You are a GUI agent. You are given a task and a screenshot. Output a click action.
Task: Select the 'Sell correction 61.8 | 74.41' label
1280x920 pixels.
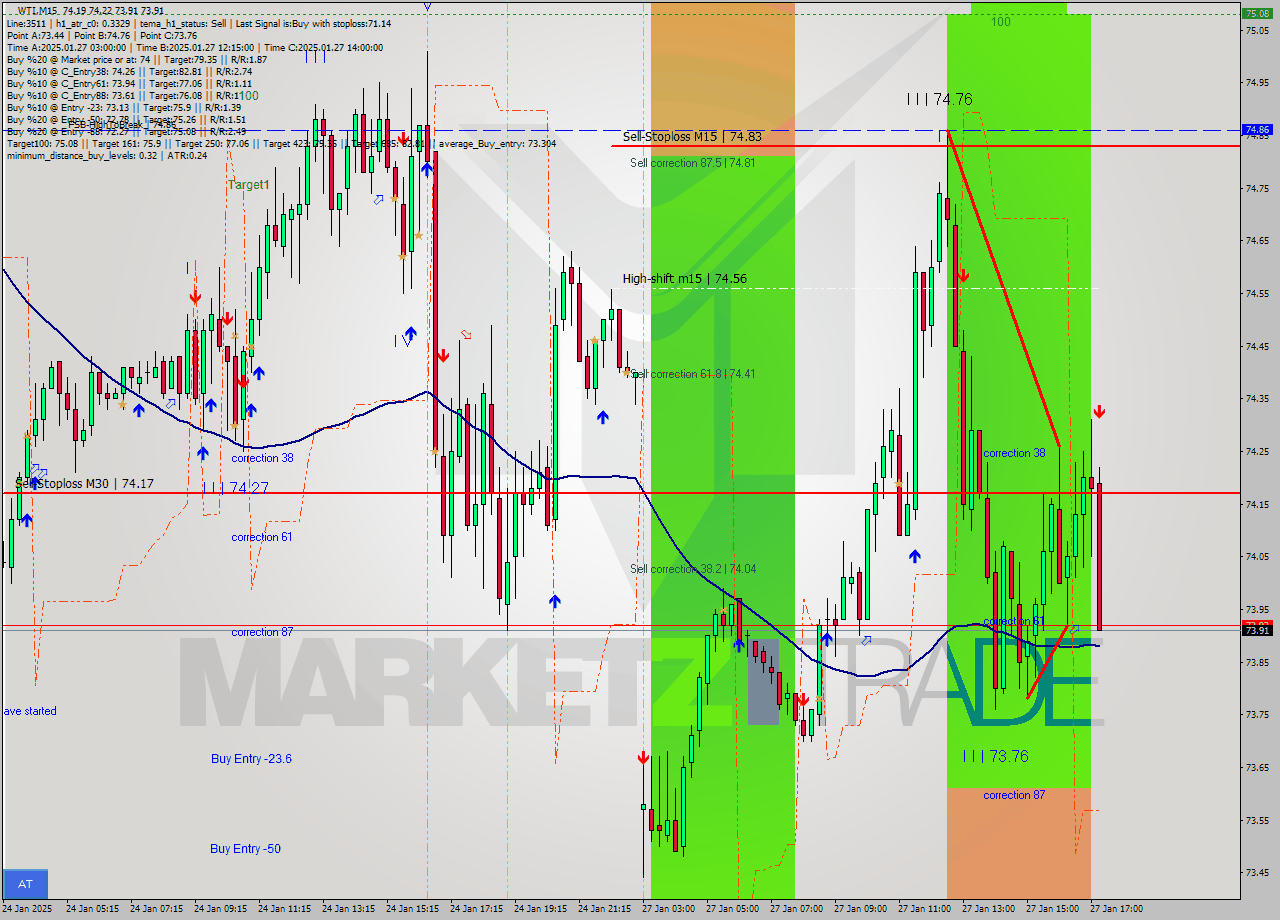coord(693,374)
